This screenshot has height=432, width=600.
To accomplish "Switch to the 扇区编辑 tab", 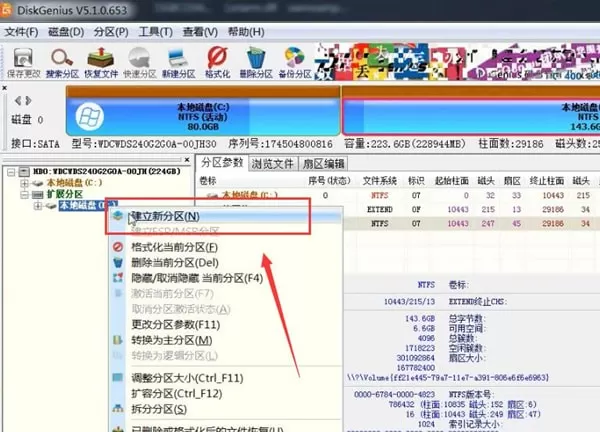I will click(x=323, y=164).
